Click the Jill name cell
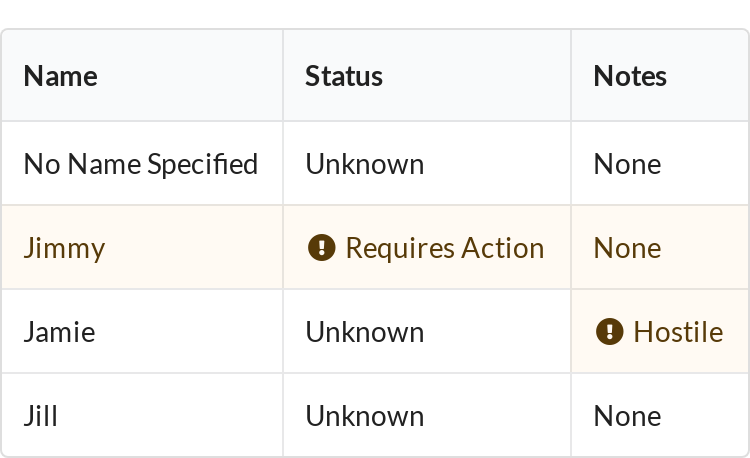Viewport: 750px width, 458px height. (x=142, y=415)
